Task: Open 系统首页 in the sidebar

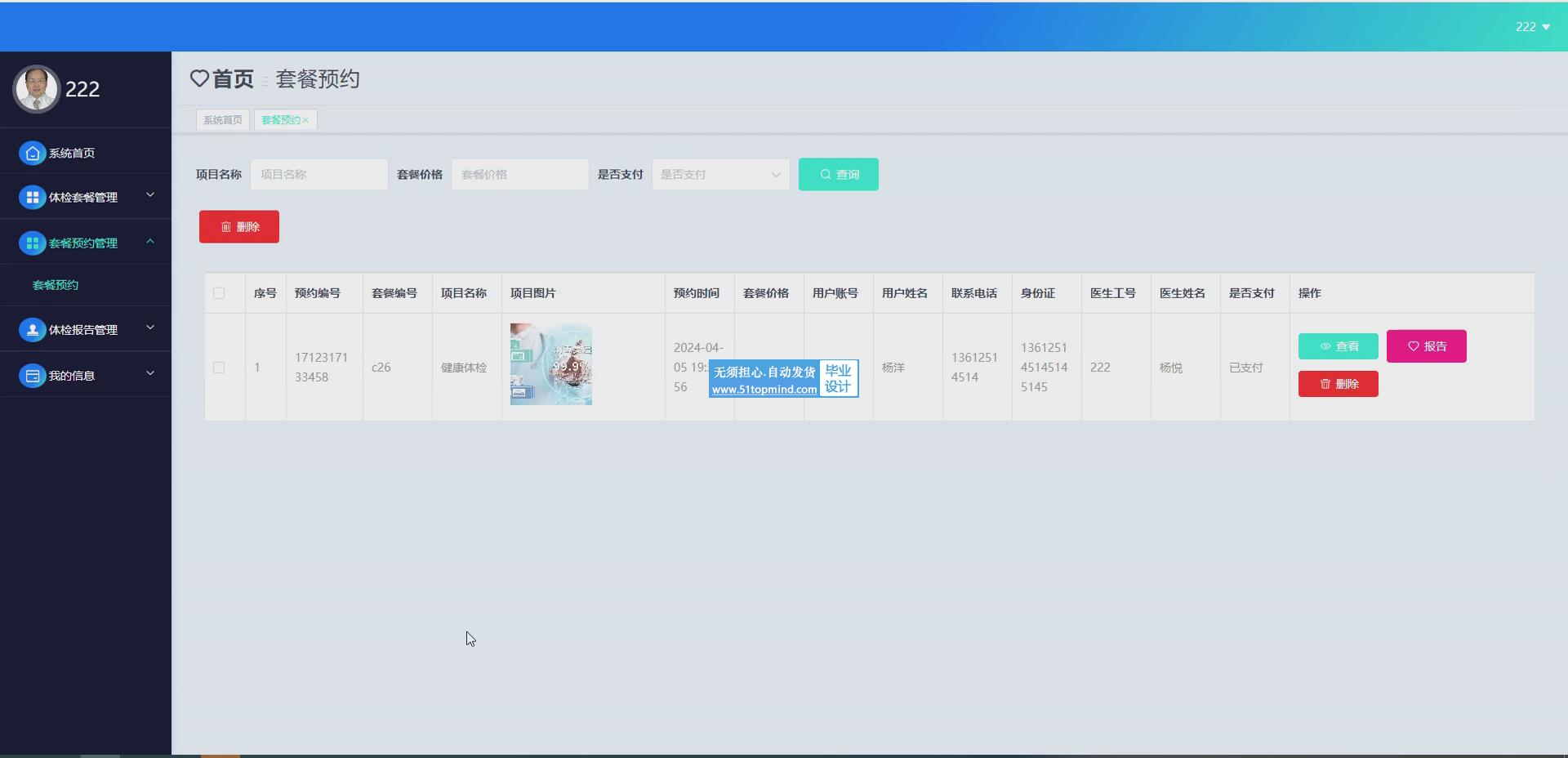Action: click(86, 153)
